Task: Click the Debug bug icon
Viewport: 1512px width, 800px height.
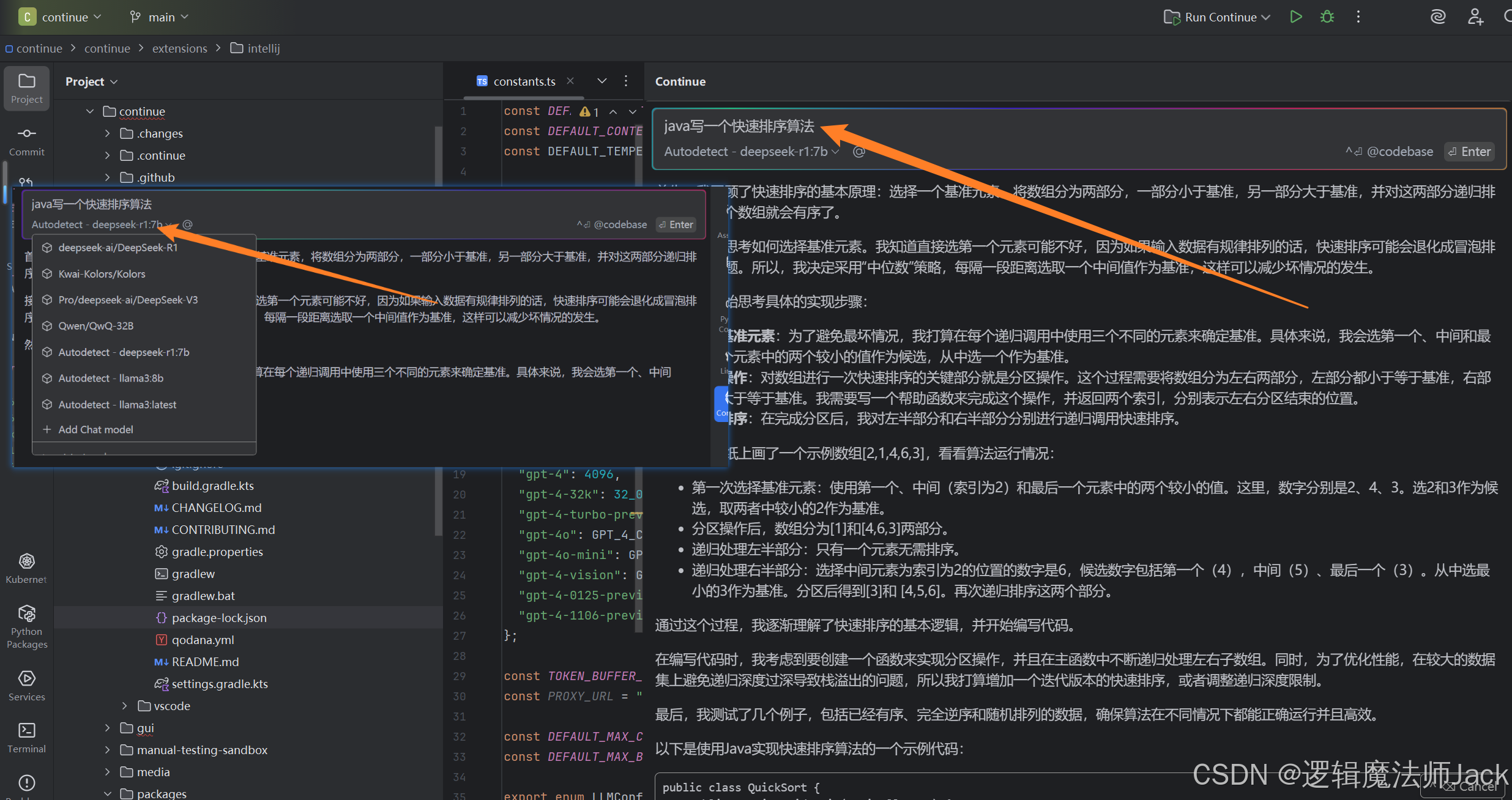Action: tap(1327, 17)
